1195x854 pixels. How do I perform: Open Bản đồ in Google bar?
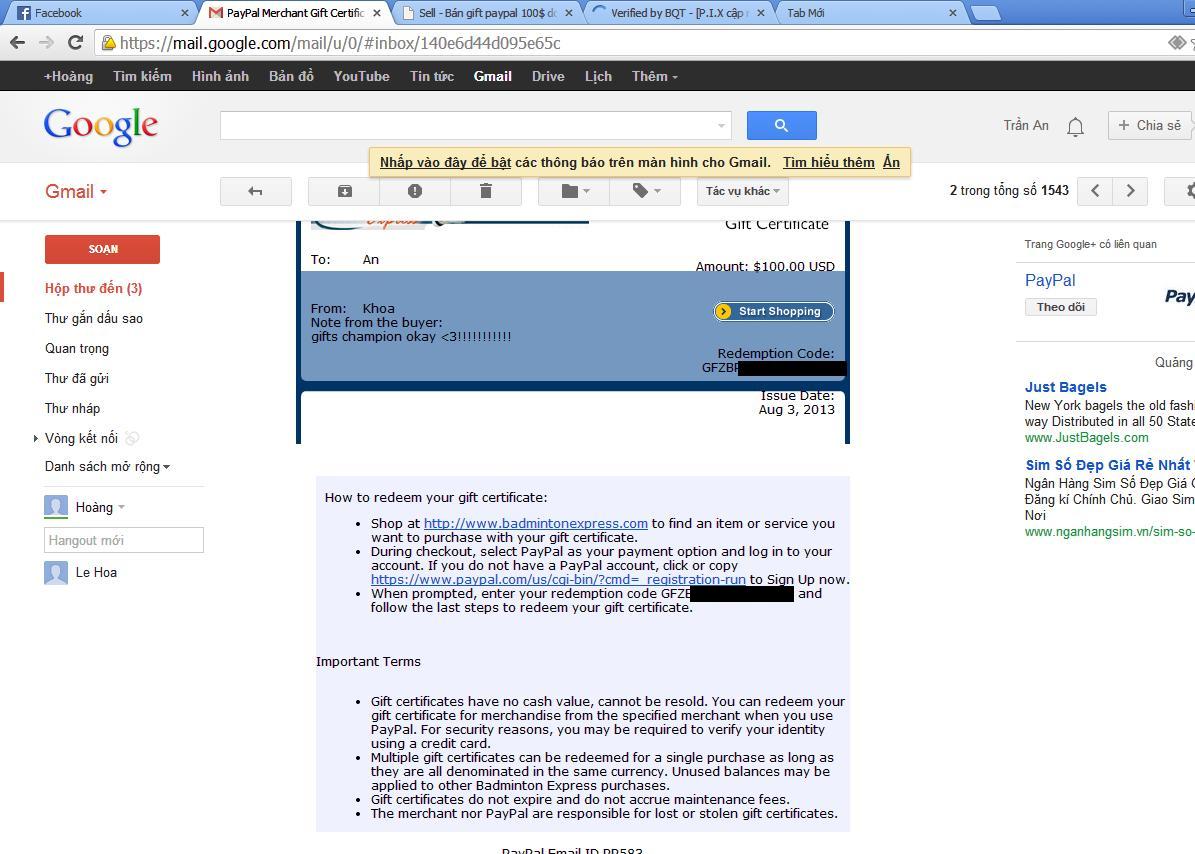[x=291, y=76]
